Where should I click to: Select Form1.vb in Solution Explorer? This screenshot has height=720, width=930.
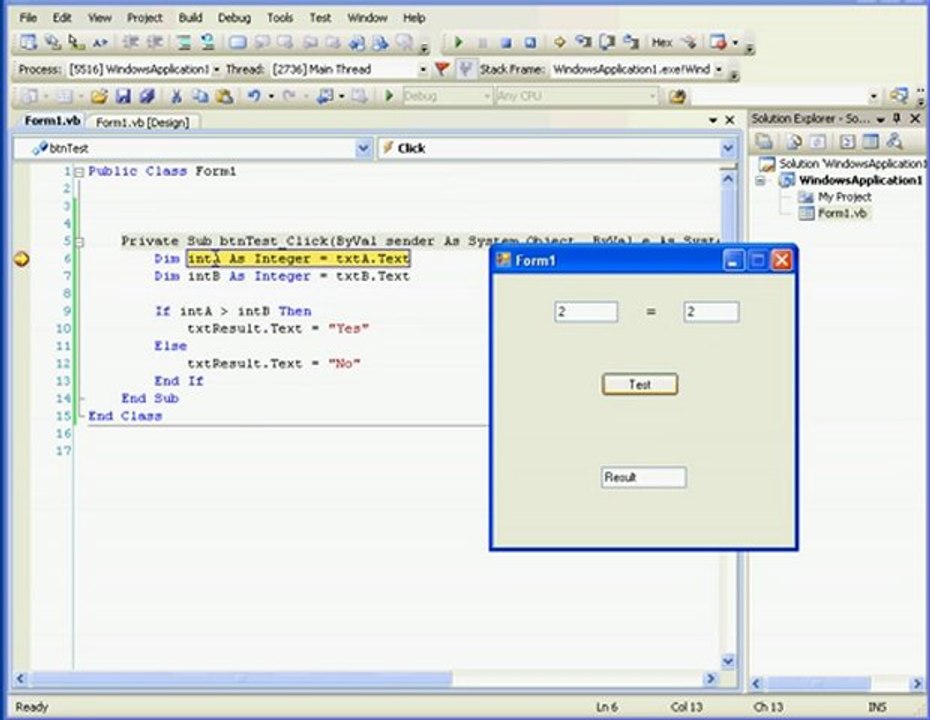pyautogui.click(x=842, y=214)
